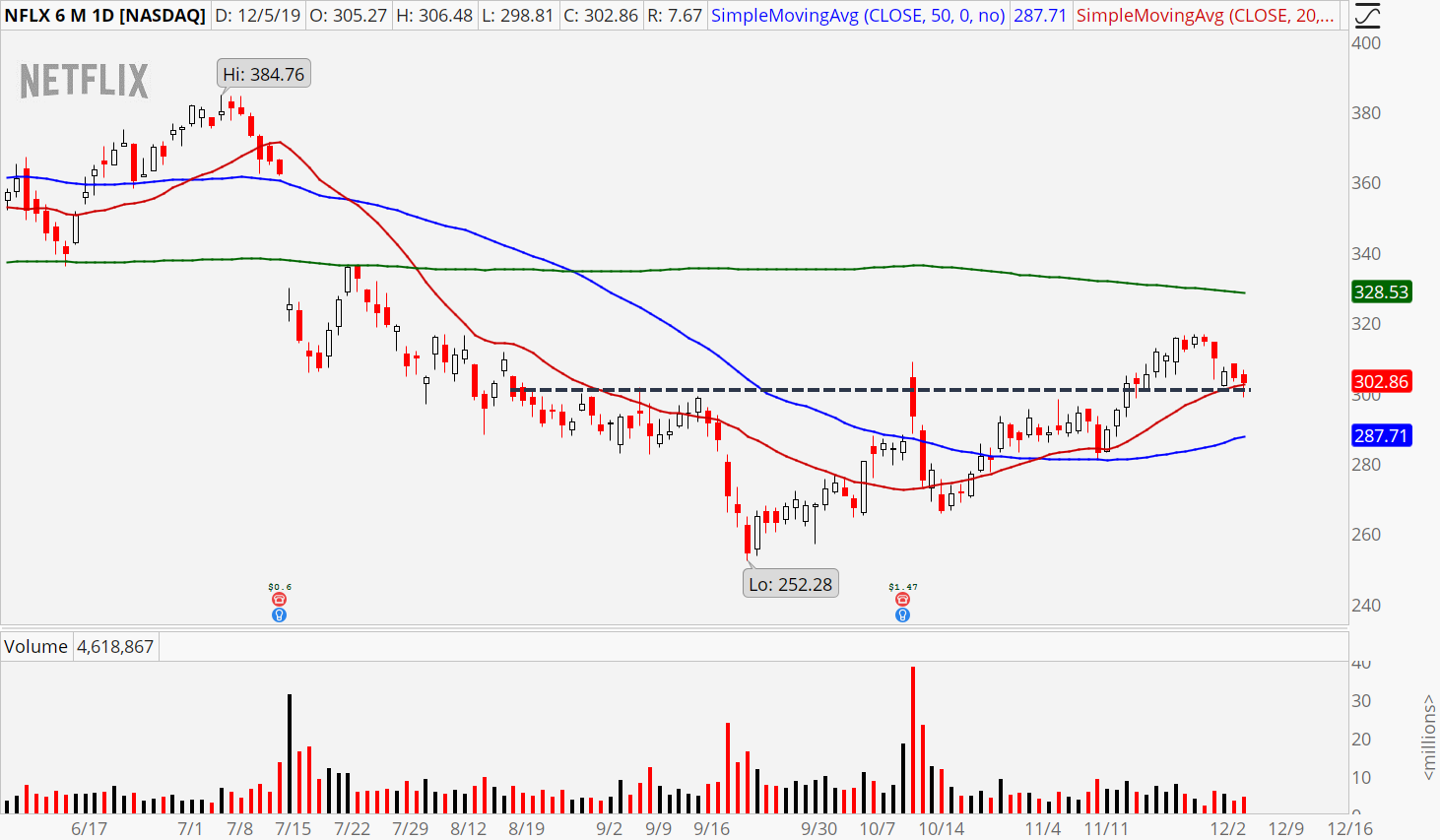Click the 9/16 date axis label
This screenshot has height=840, width=1440.
(x=711, y=828)
